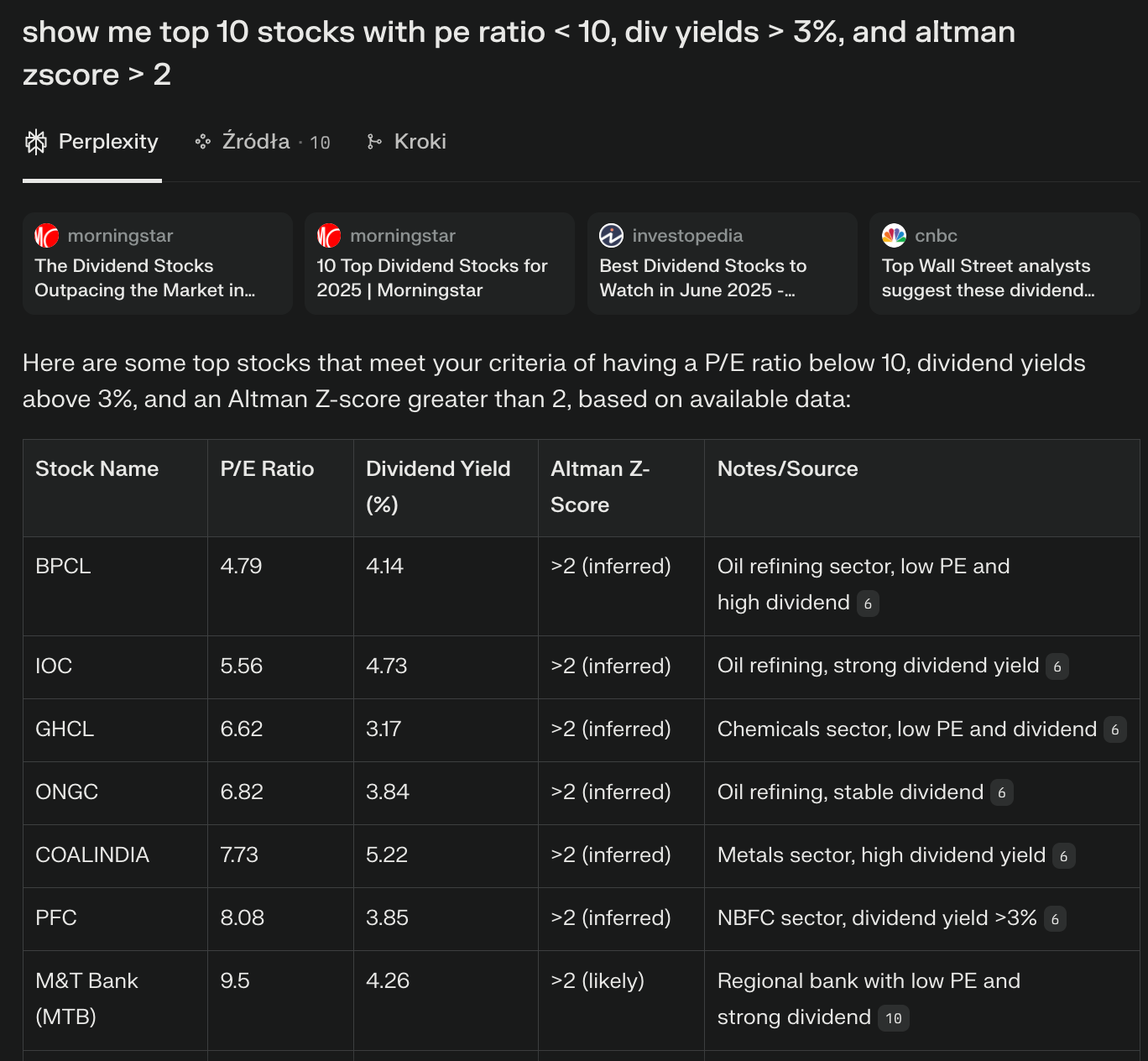Click the second Morningstar favicon

[x=329, y=236]
